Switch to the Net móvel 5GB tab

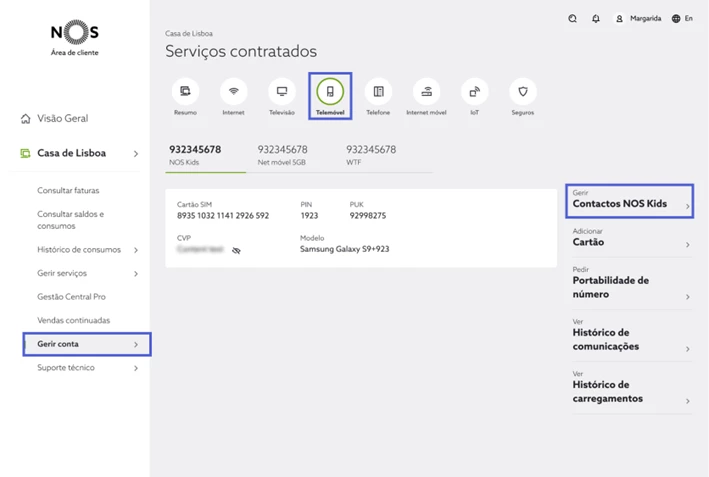pyautogui.click(x=282, y=155)
